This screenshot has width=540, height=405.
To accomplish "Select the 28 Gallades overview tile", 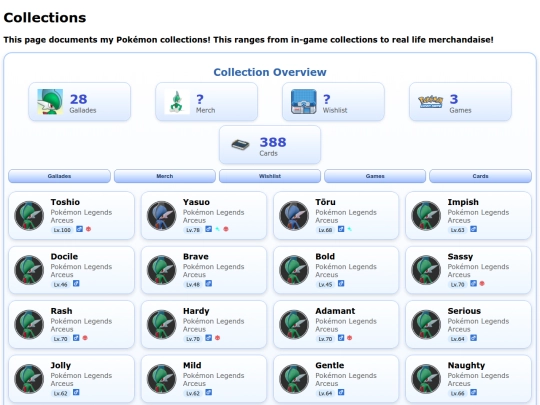I will [80, 102].
